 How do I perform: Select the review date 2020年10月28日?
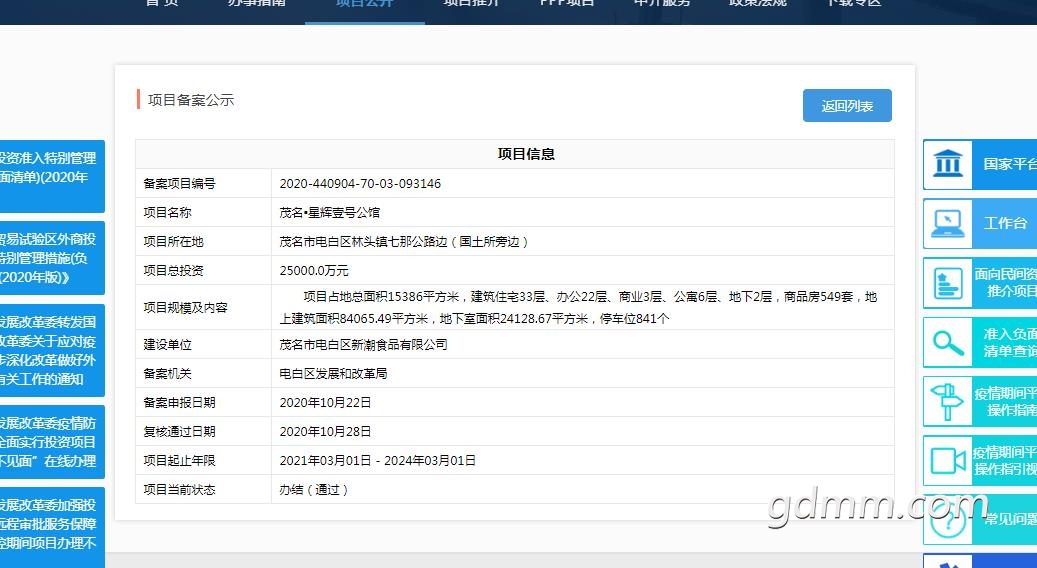[x=325, y=432]
